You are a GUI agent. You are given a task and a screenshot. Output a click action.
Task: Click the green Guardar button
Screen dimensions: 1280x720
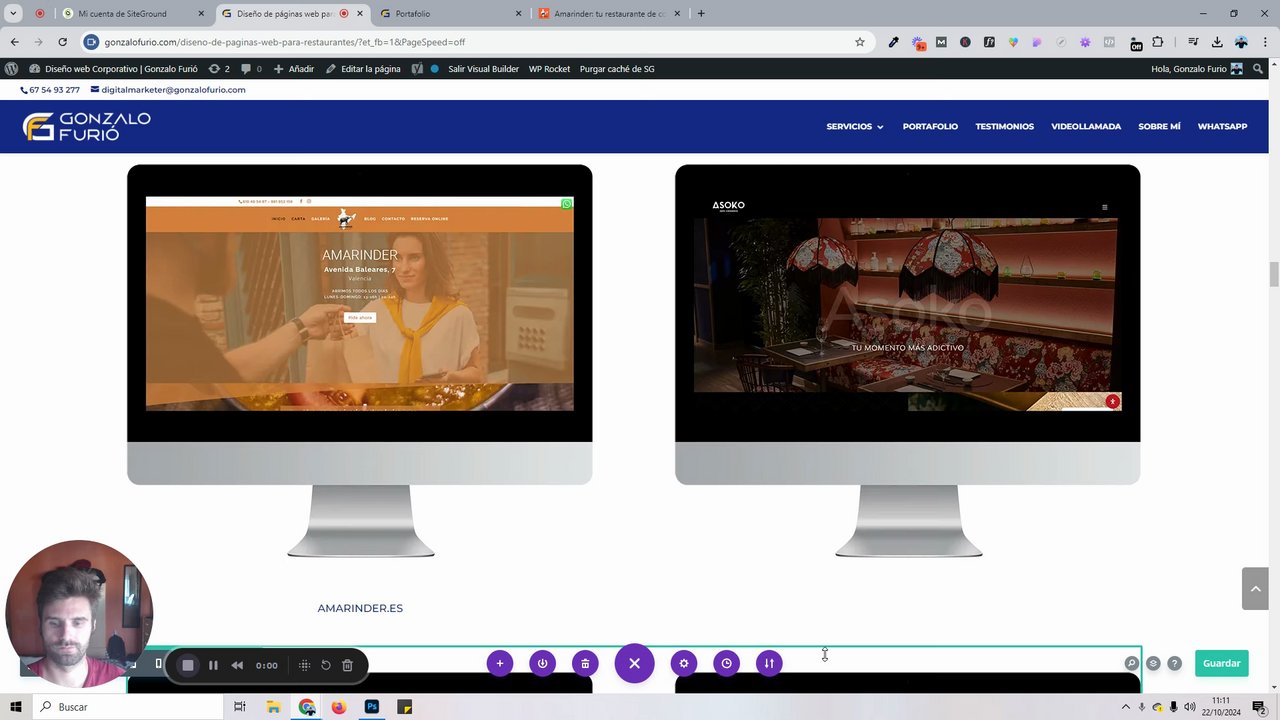click(x=1221, y=663)
